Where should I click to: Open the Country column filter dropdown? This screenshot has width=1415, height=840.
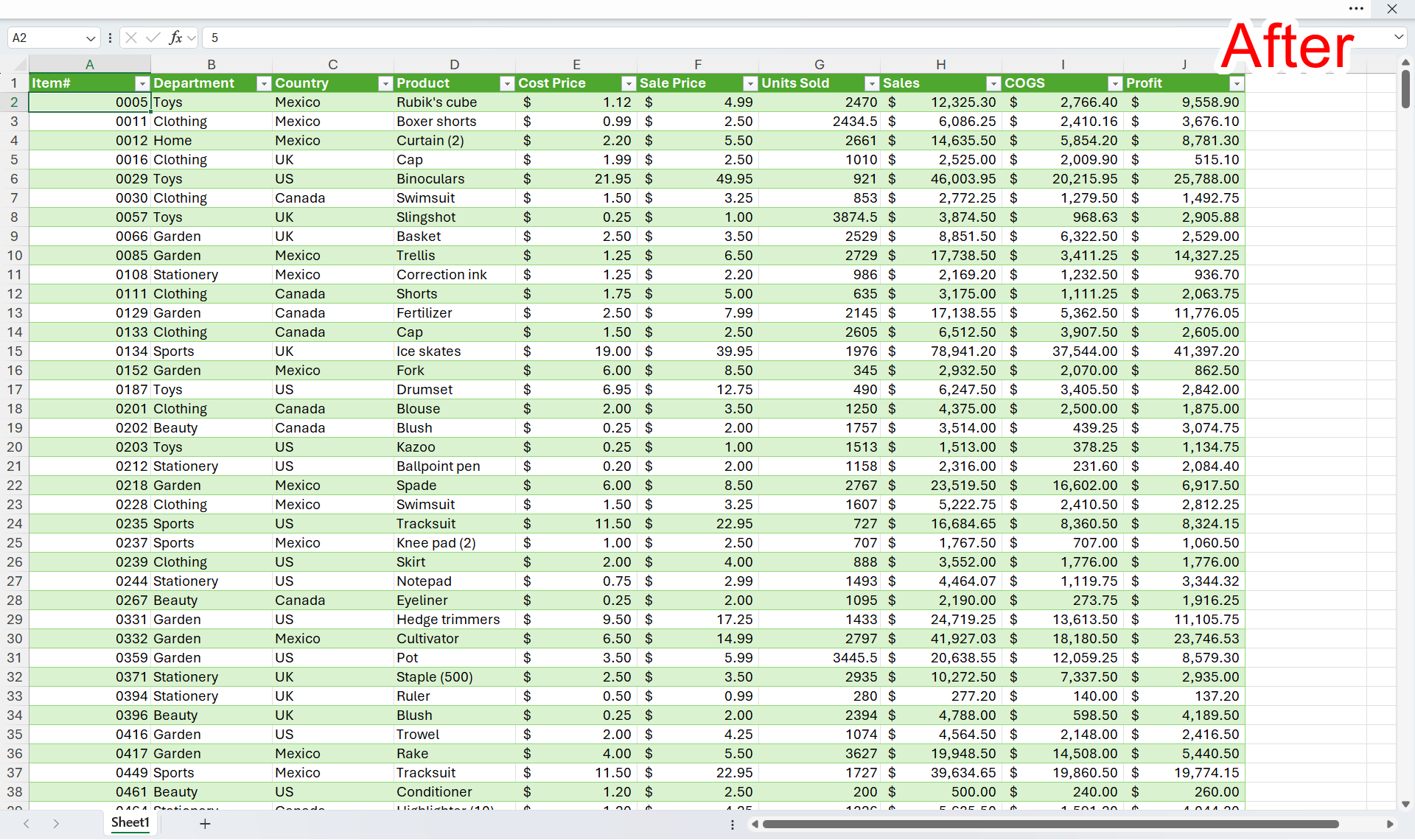(385, 84)
